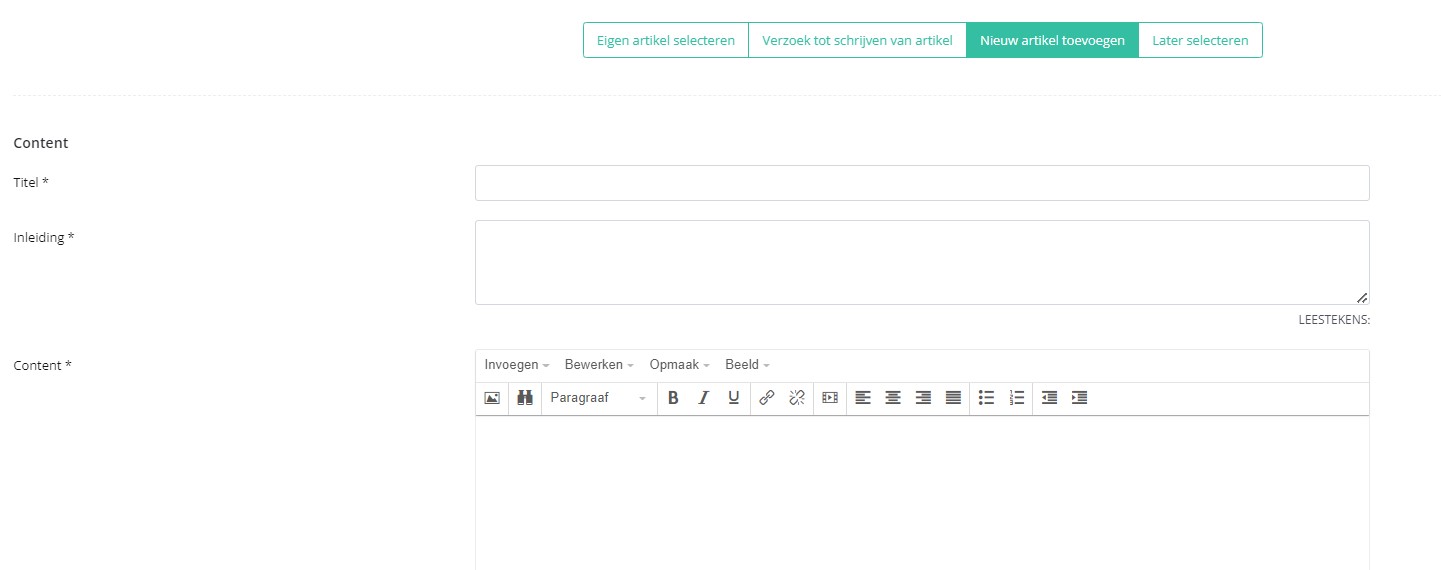Open the Bewerken menu
Image resolution: width=1441 pixels, height=570 pixels.
[599, 365]
